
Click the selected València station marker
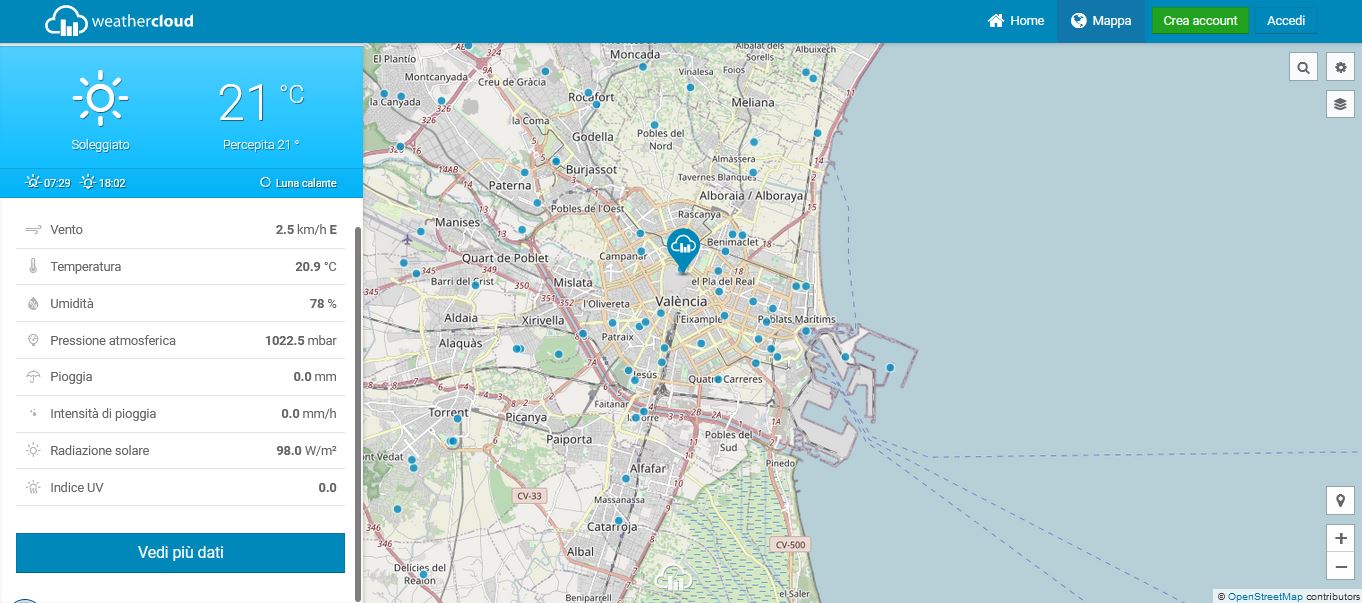tap(683, 246)
